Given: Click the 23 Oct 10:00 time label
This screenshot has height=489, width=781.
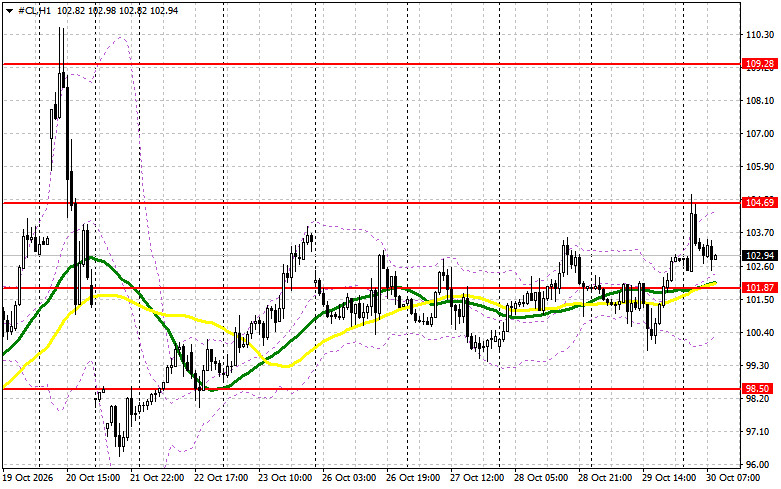Looking at the screenshot, I should (x=285, y=478).
